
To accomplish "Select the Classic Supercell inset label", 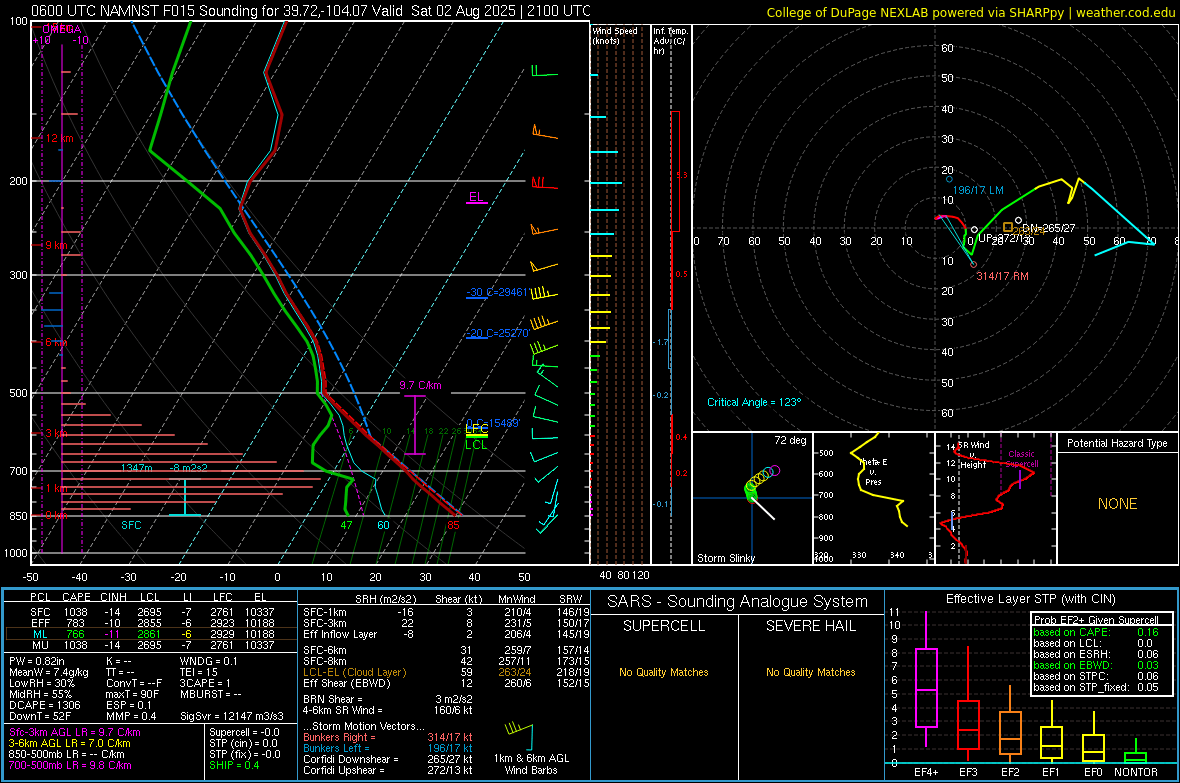I will (1021, 459).
